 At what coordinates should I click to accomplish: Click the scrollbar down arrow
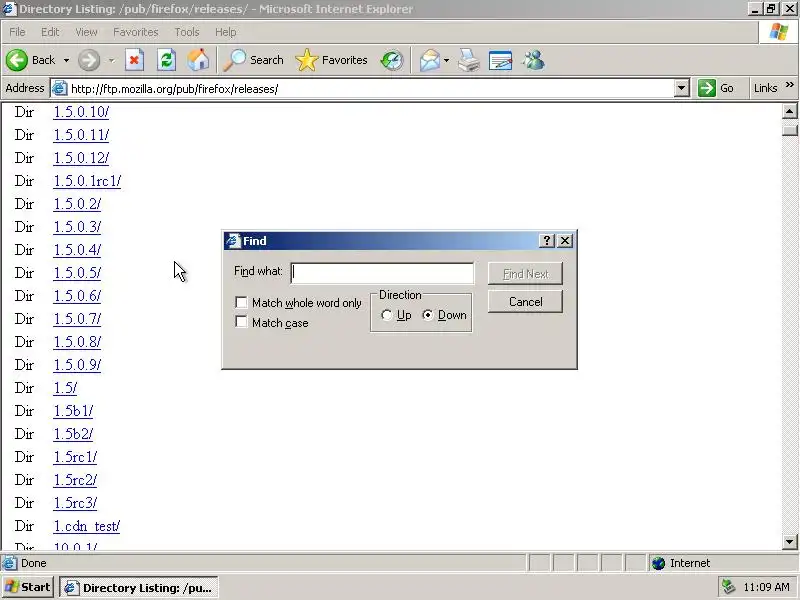click(789, 542)
